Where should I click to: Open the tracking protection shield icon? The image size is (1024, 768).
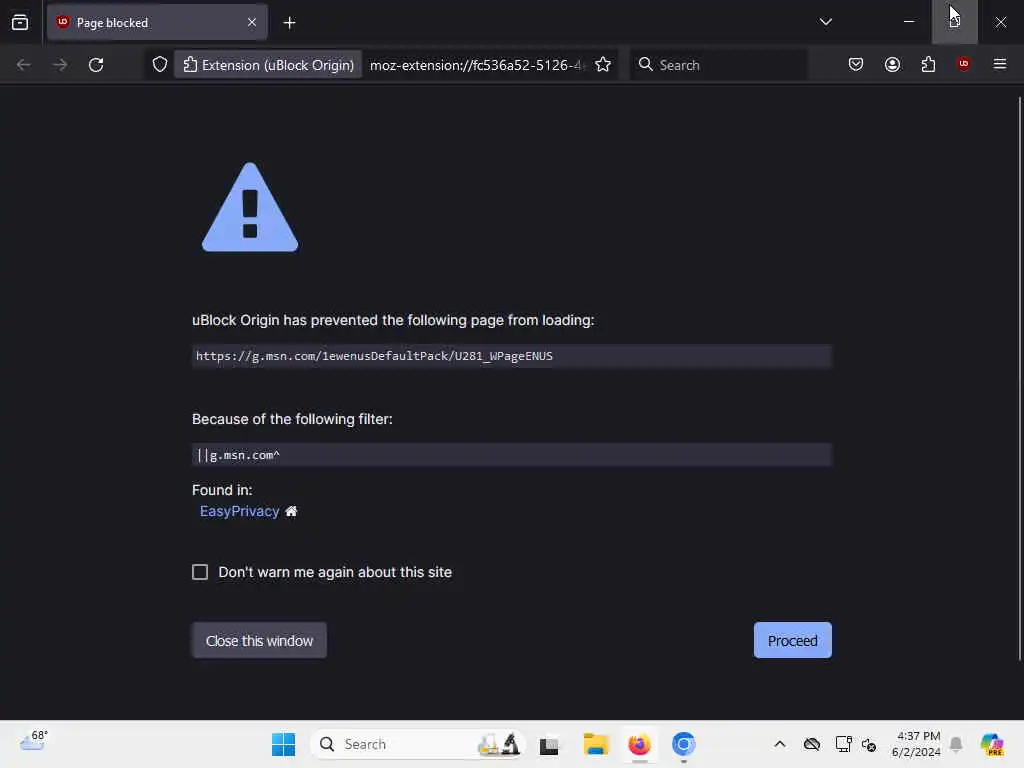pos(160,65)
